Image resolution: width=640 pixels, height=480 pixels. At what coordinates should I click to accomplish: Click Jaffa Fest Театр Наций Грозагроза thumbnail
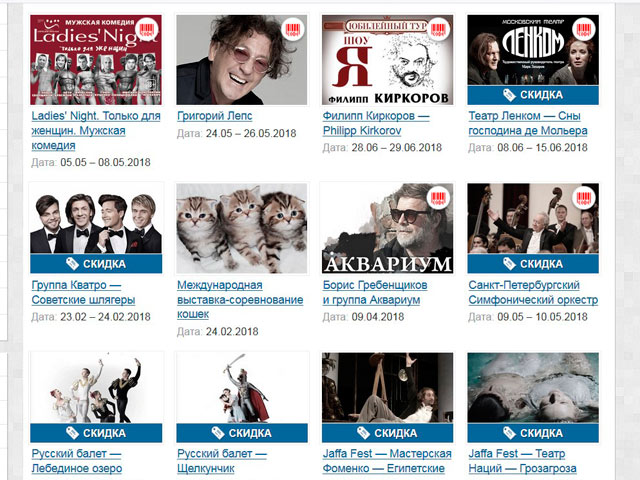point(533,387)
